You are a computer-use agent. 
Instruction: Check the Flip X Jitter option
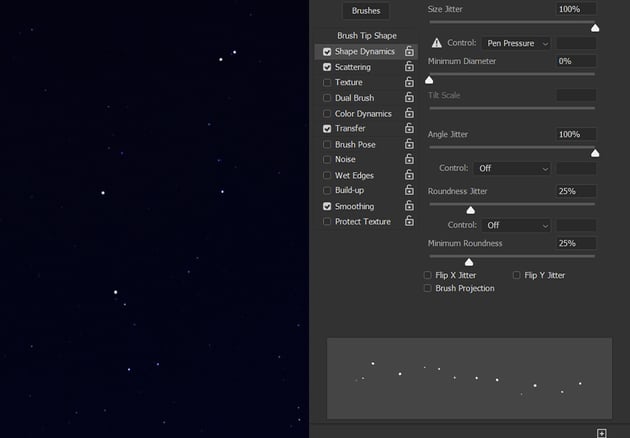point(428,275)
